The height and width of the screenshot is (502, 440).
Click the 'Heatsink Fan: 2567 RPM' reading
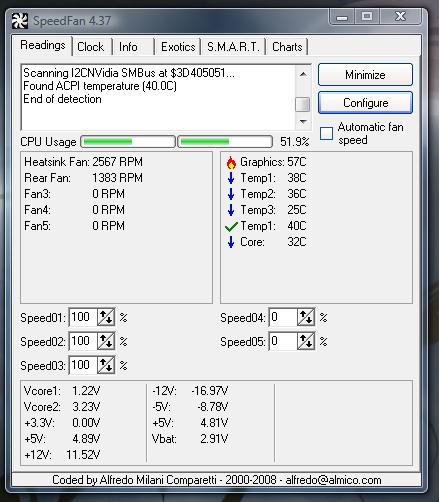click(x=83, y=162)
